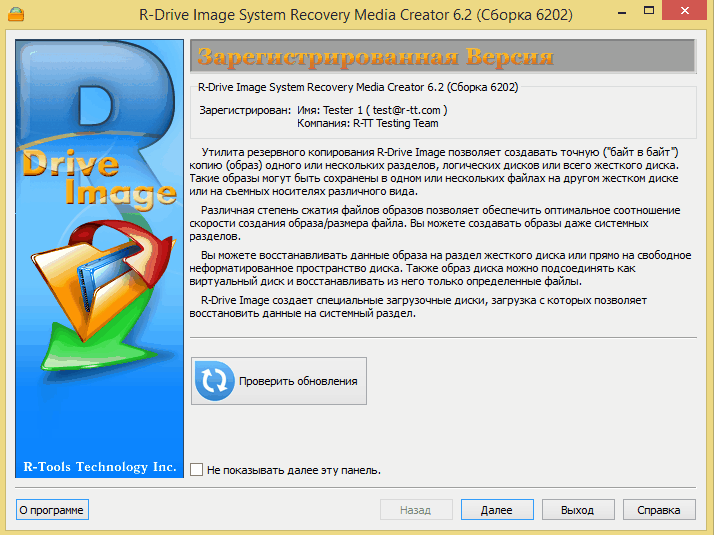Click the Зарегистрированная Версия header banner
The image size is (714, 535).
pyautogui.click(x=443, y=56)
